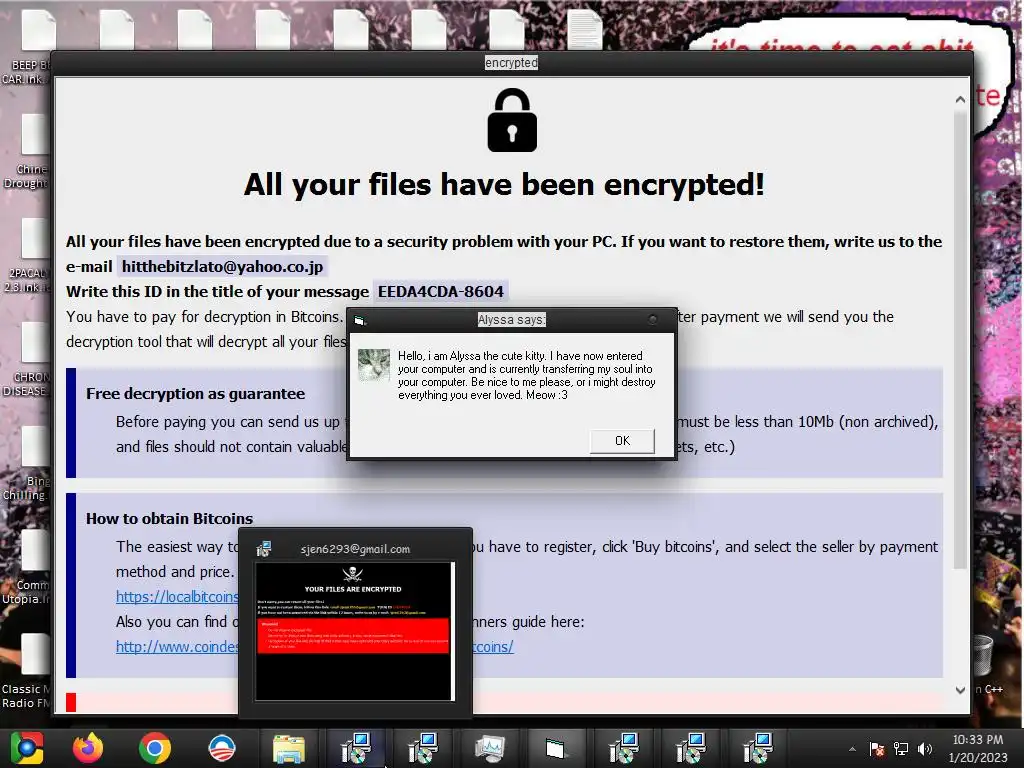Click the Action Center flag tray icon
Screen dimensions: 1024x768
tap(877, 748)
